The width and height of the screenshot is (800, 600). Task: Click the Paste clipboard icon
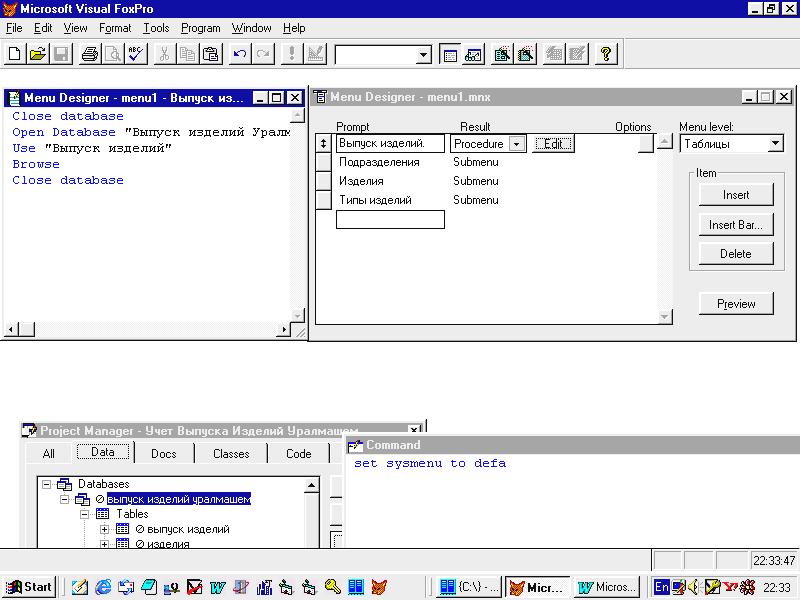211,54
